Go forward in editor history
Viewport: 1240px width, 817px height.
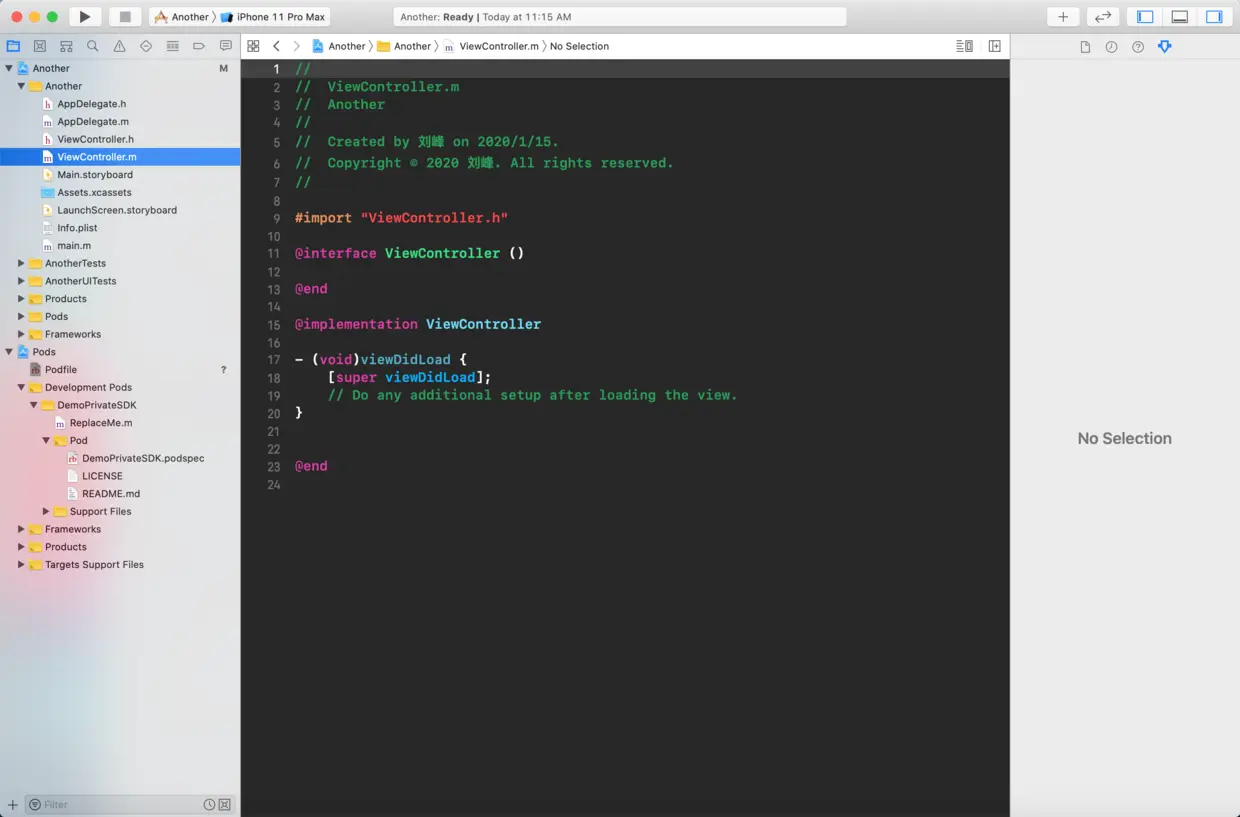pos(296,46)
